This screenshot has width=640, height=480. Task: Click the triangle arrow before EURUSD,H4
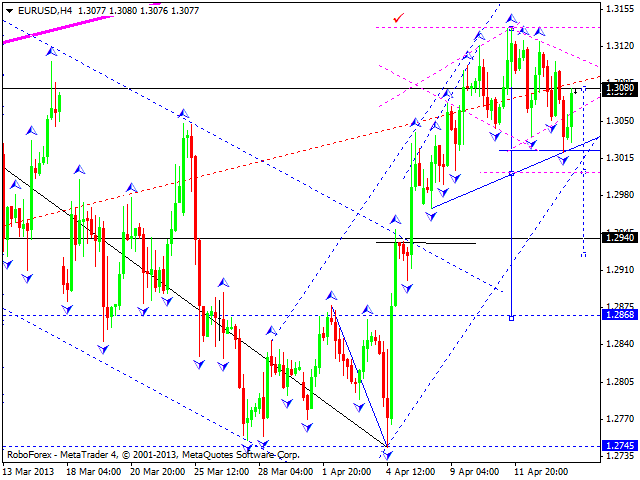9,9
